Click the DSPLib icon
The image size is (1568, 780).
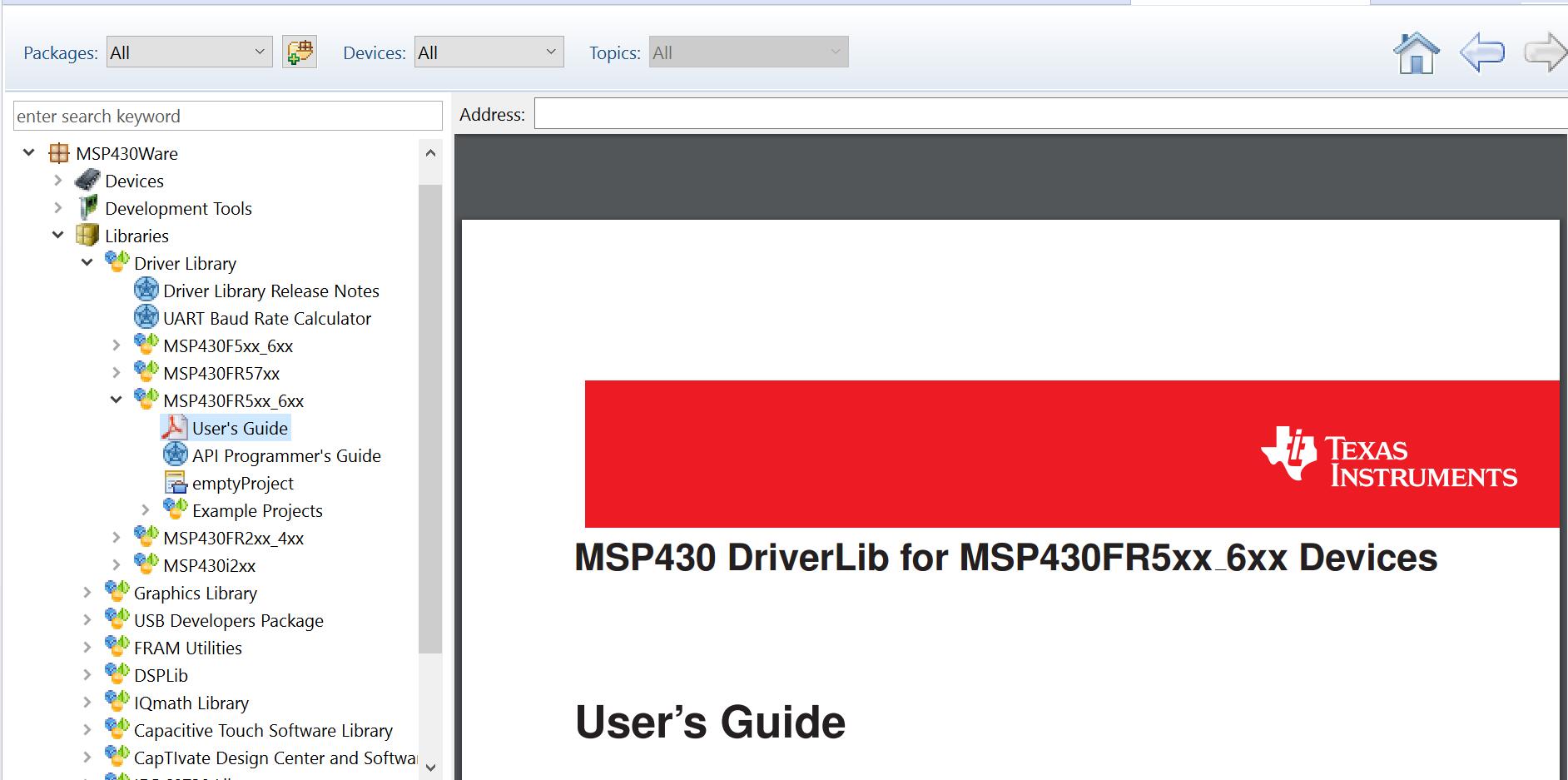click(x=117, y=674)
